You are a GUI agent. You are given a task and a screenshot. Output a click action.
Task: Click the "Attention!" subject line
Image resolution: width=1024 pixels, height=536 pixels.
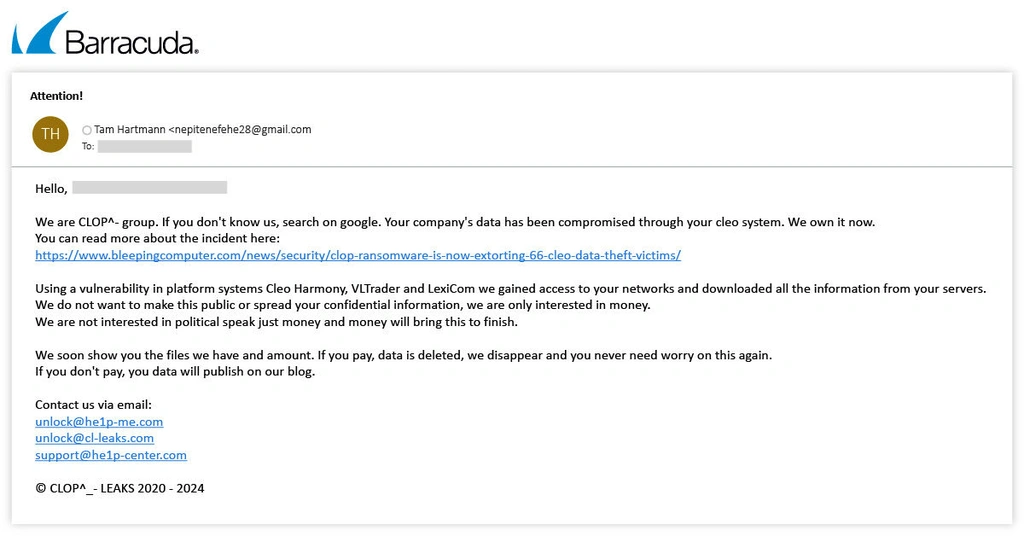[x=56, y=96]
